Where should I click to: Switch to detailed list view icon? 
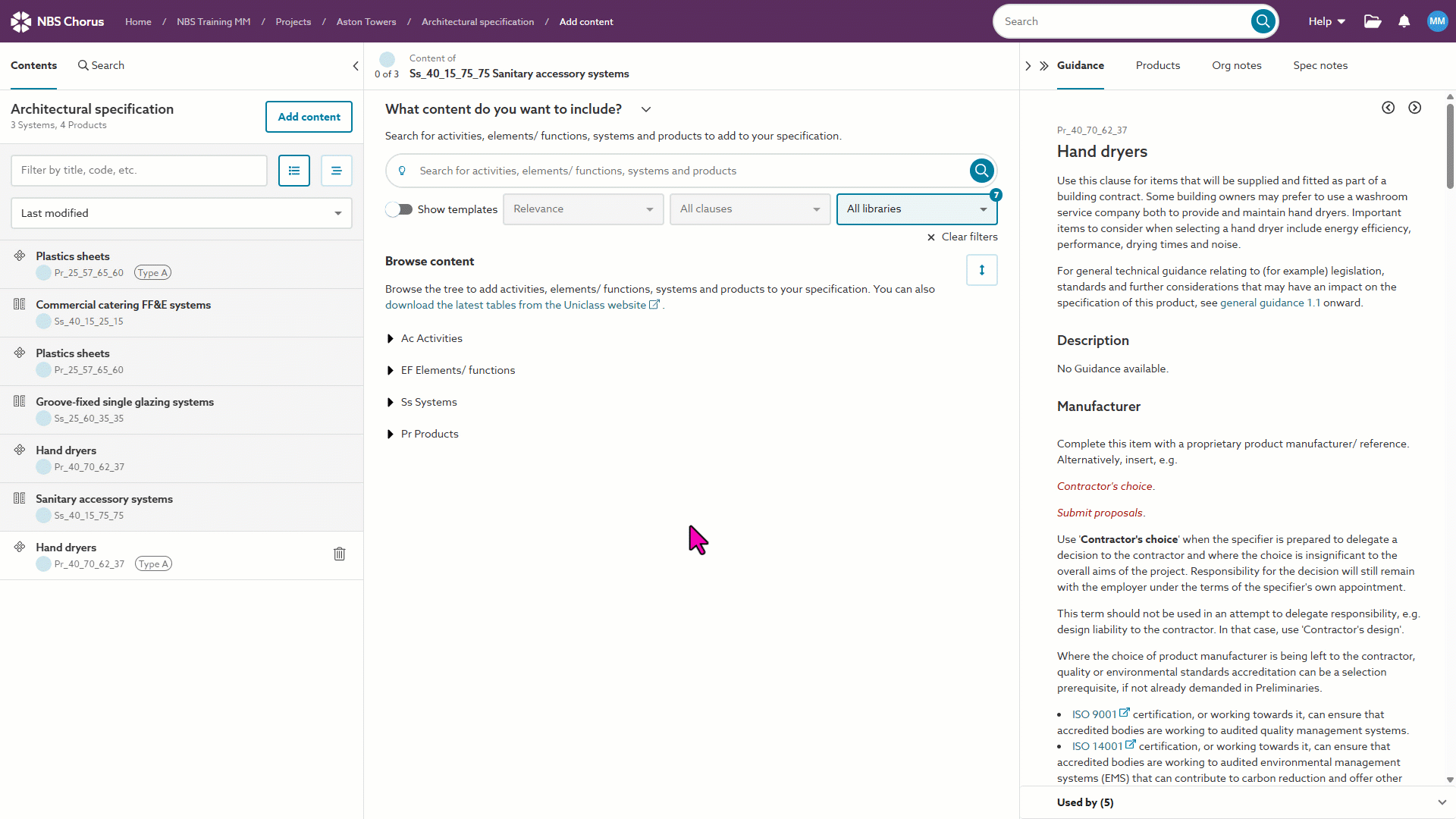pyautogui.click(x=294, y=171)
